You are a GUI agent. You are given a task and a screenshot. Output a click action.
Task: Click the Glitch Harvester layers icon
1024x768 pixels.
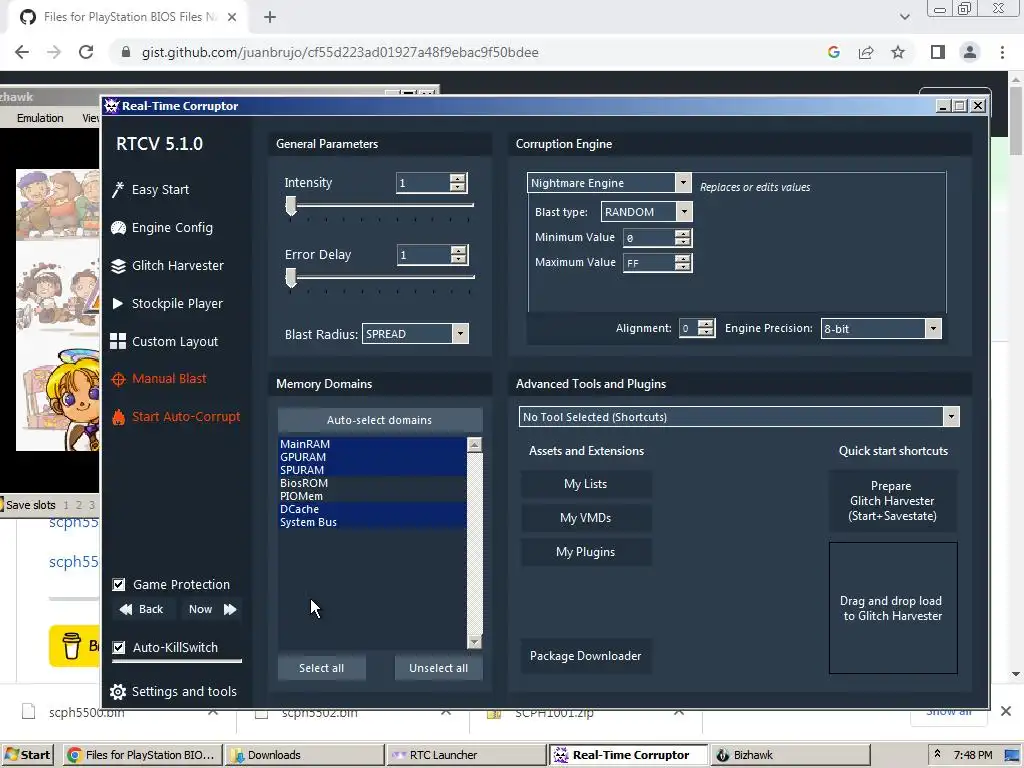118,266
